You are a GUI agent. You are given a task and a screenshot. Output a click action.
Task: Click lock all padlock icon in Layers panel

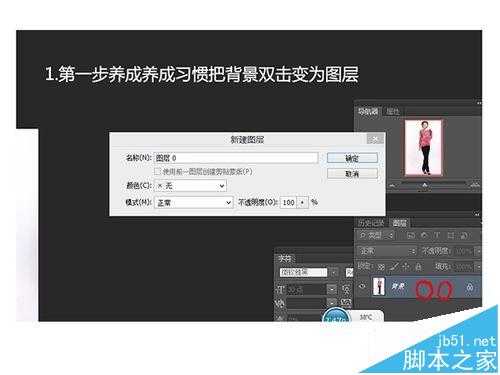click(x=418, y=267)
